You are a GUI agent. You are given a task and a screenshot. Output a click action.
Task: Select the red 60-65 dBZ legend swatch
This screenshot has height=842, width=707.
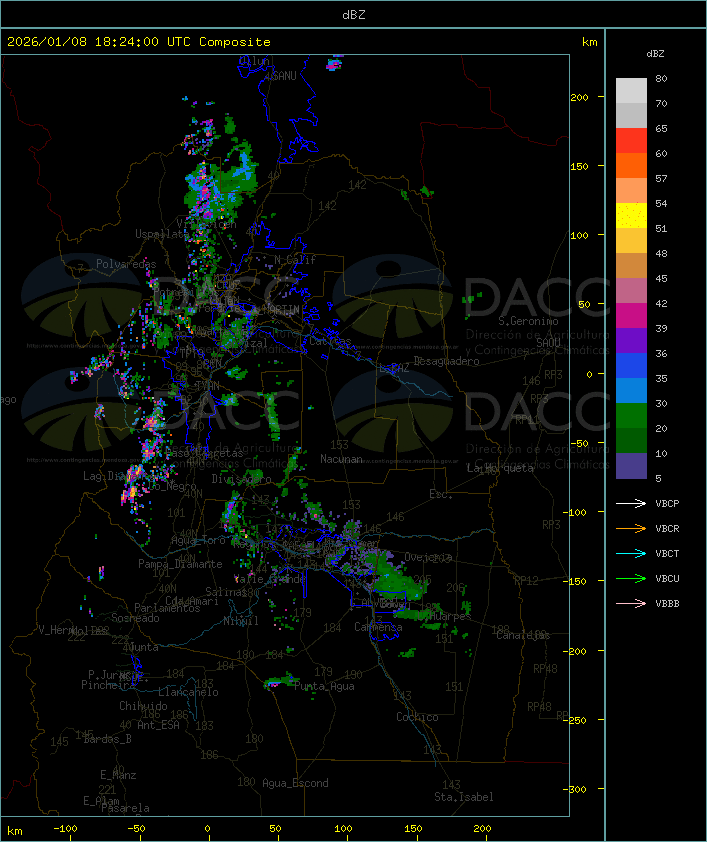click(631, 141)
